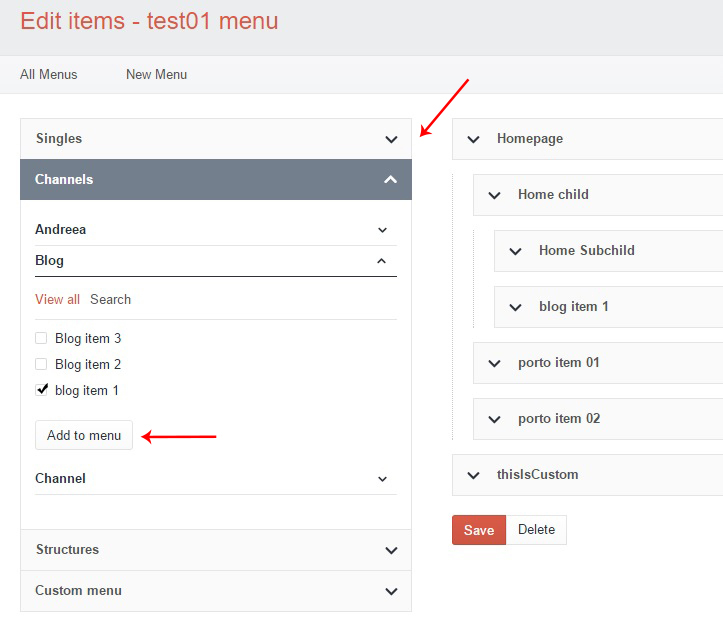Screen dimensions: 723x628
Task: Expand the Structures panel chevron
Action: (x=391, y=550)
